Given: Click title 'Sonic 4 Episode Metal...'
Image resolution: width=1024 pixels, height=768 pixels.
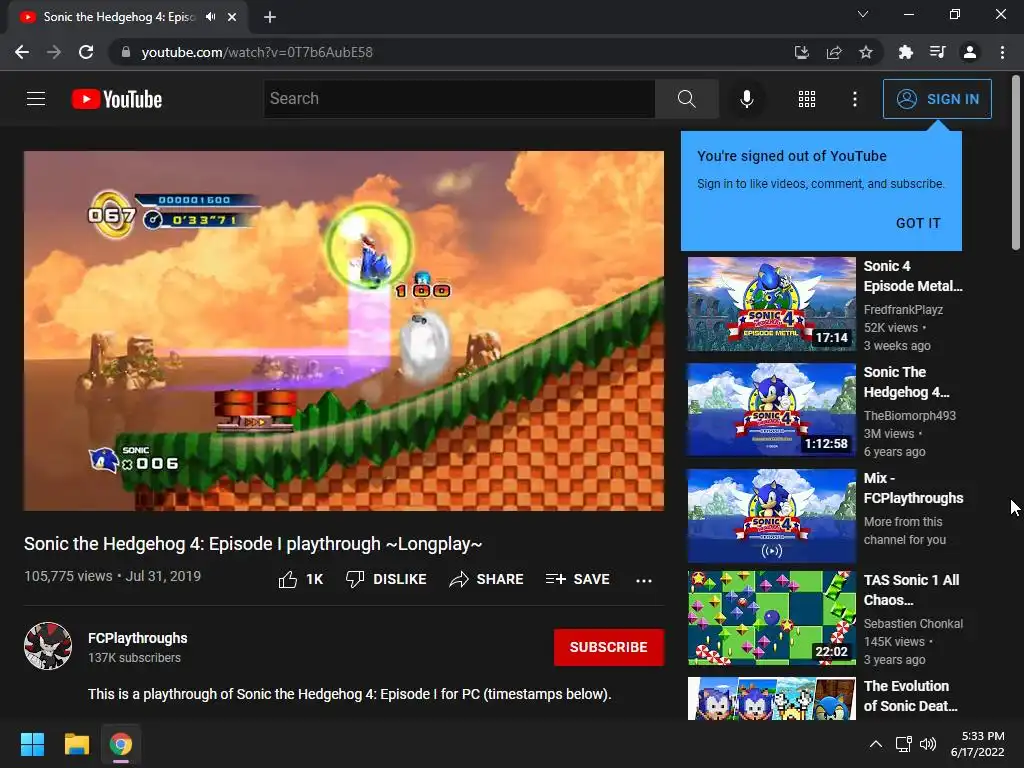Looking at the screenshot, I should coord(913,276).
